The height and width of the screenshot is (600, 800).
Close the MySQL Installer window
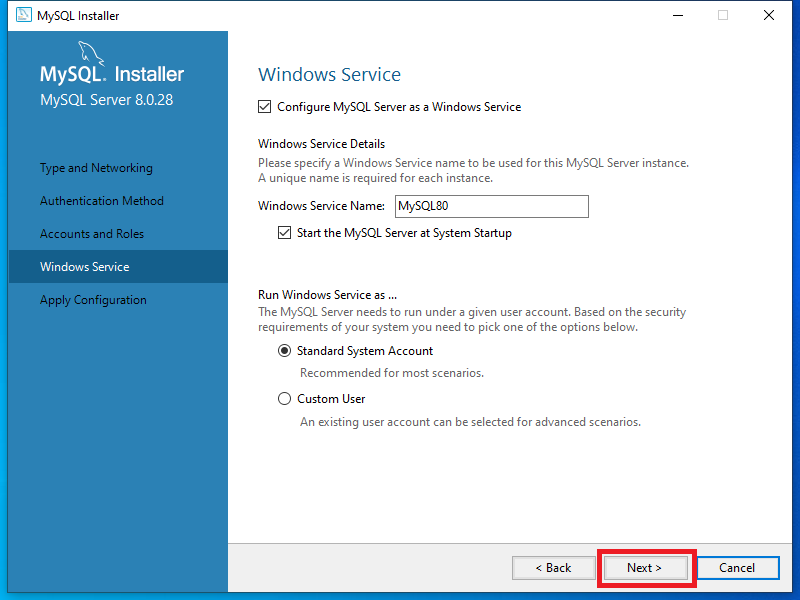(769, 15)
